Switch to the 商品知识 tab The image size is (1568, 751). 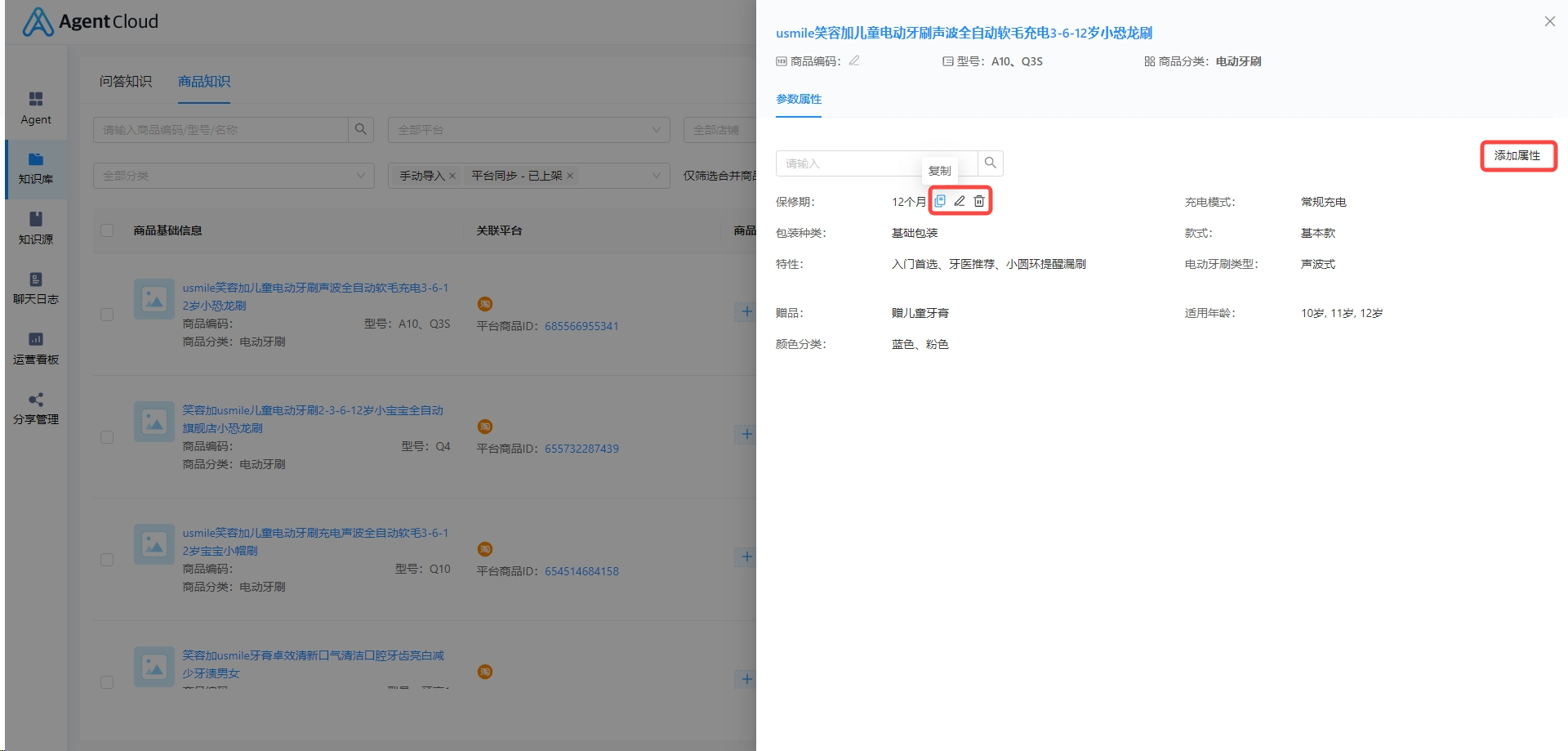[x=204, y=82]
